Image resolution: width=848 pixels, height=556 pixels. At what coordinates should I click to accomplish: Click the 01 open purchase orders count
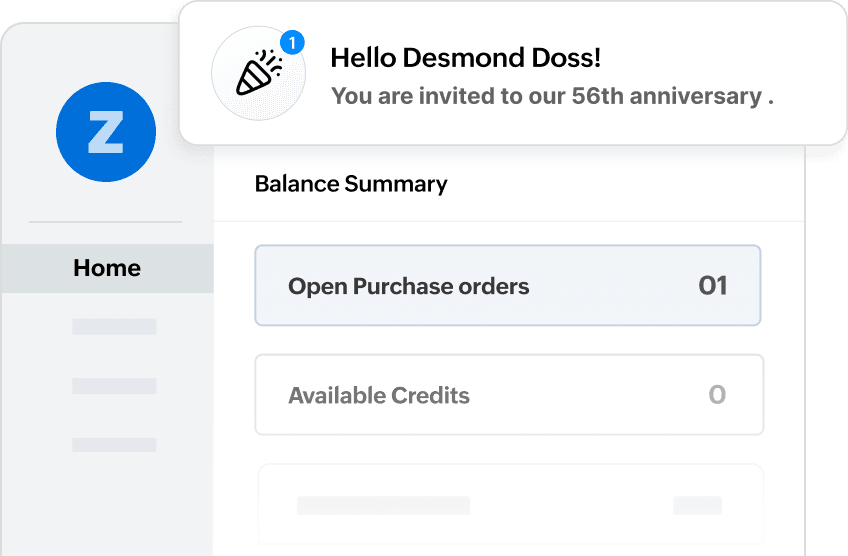pos(712,286)
